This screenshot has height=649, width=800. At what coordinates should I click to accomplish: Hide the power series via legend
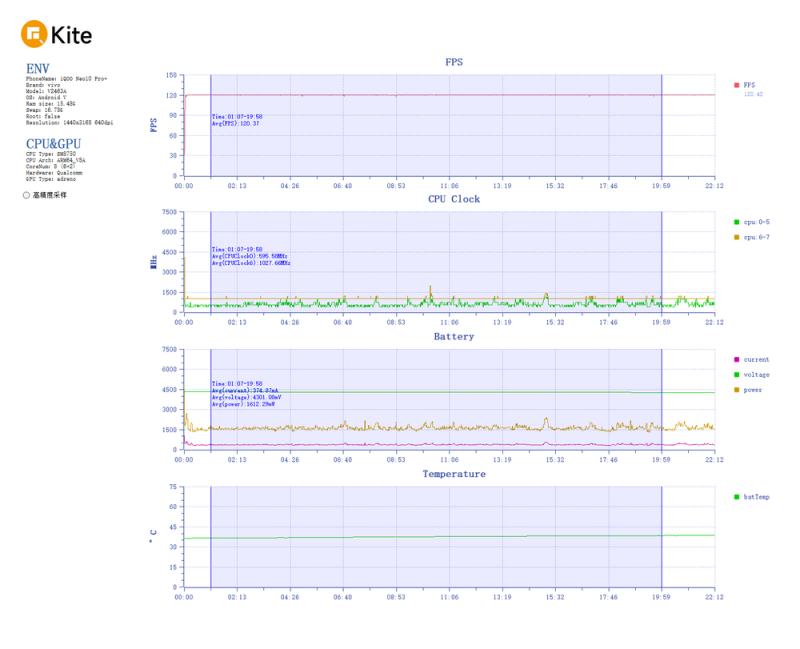(752, 389)
